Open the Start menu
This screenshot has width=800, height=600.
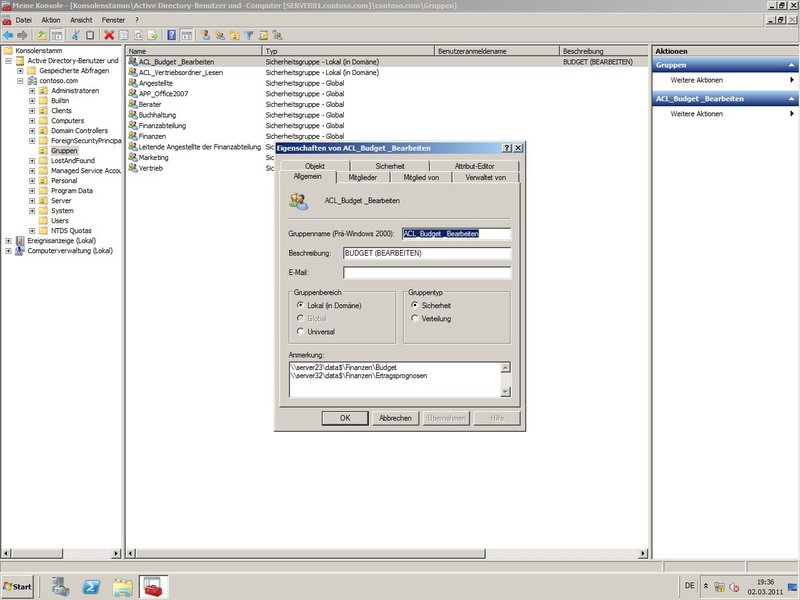[17, 587]
